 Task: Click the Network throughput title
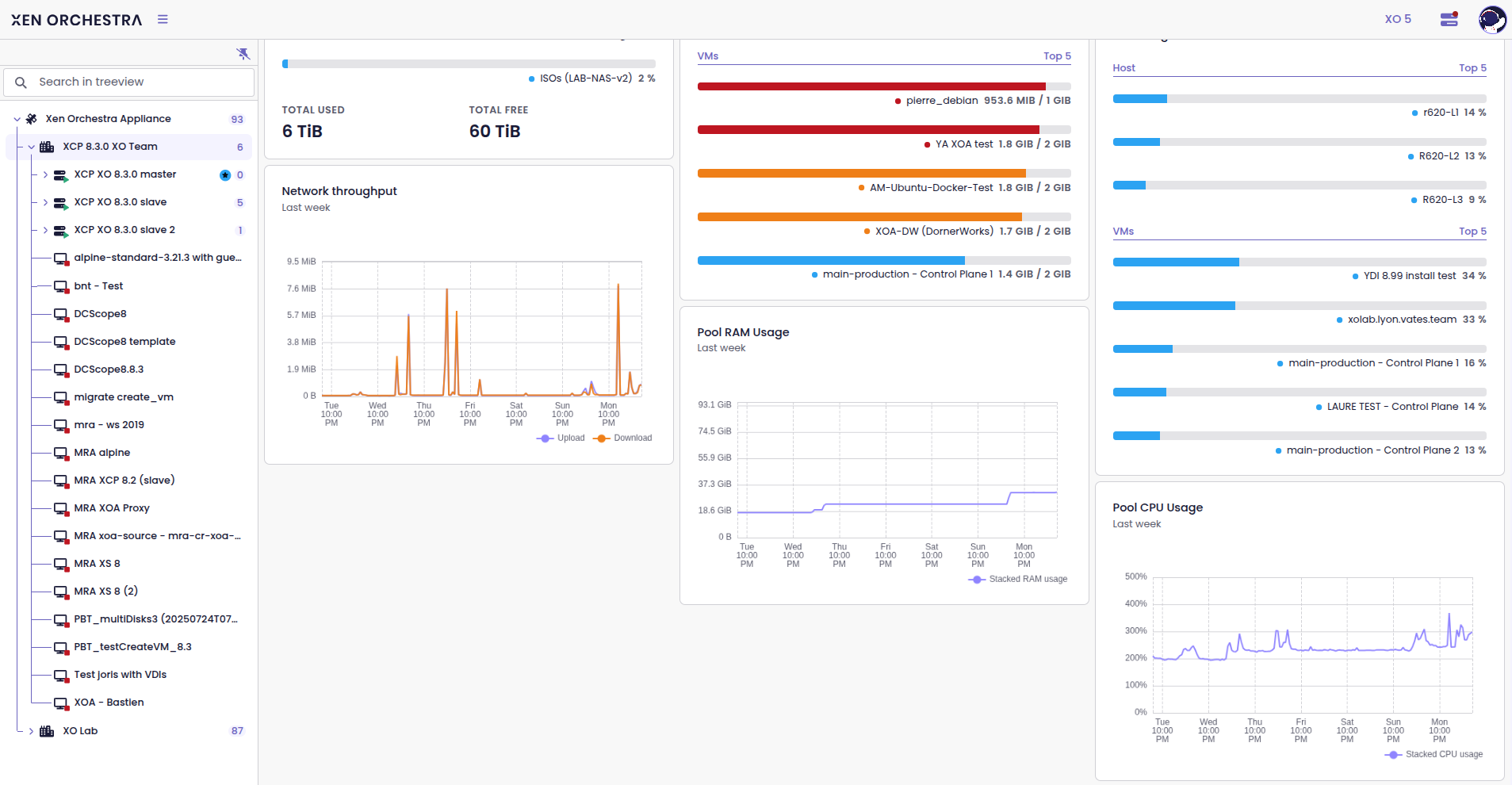pyautogui.click(x=339, y=191)
